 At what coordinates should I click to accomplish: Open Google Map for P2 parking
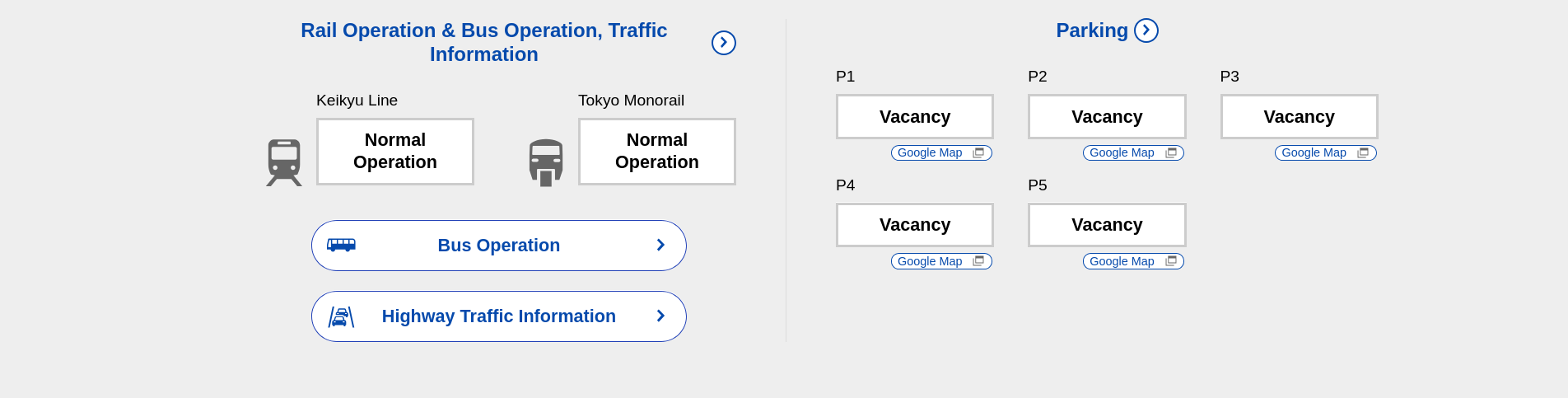pyautogui.click(x=1122, y=152)
